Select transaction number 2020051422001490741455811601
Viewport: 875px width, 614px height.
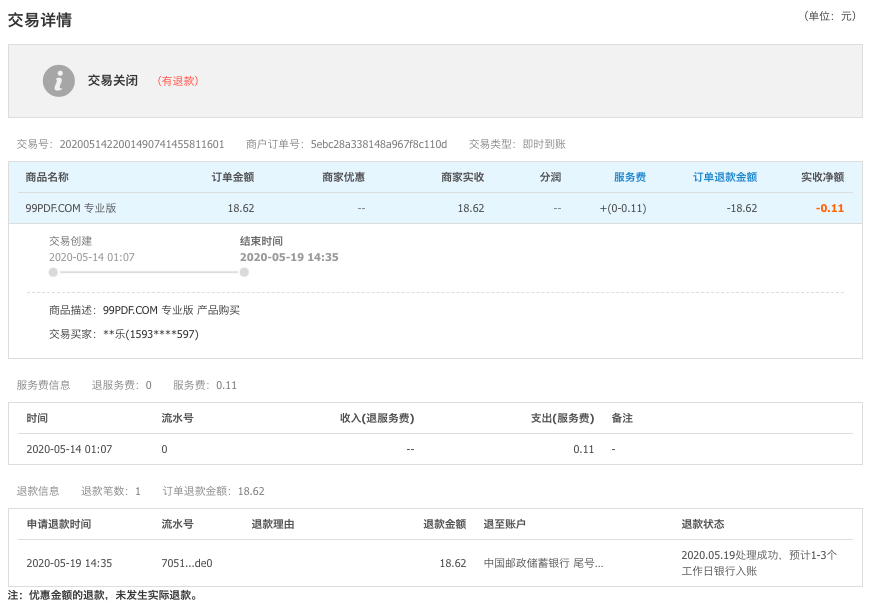pos(142,145)
